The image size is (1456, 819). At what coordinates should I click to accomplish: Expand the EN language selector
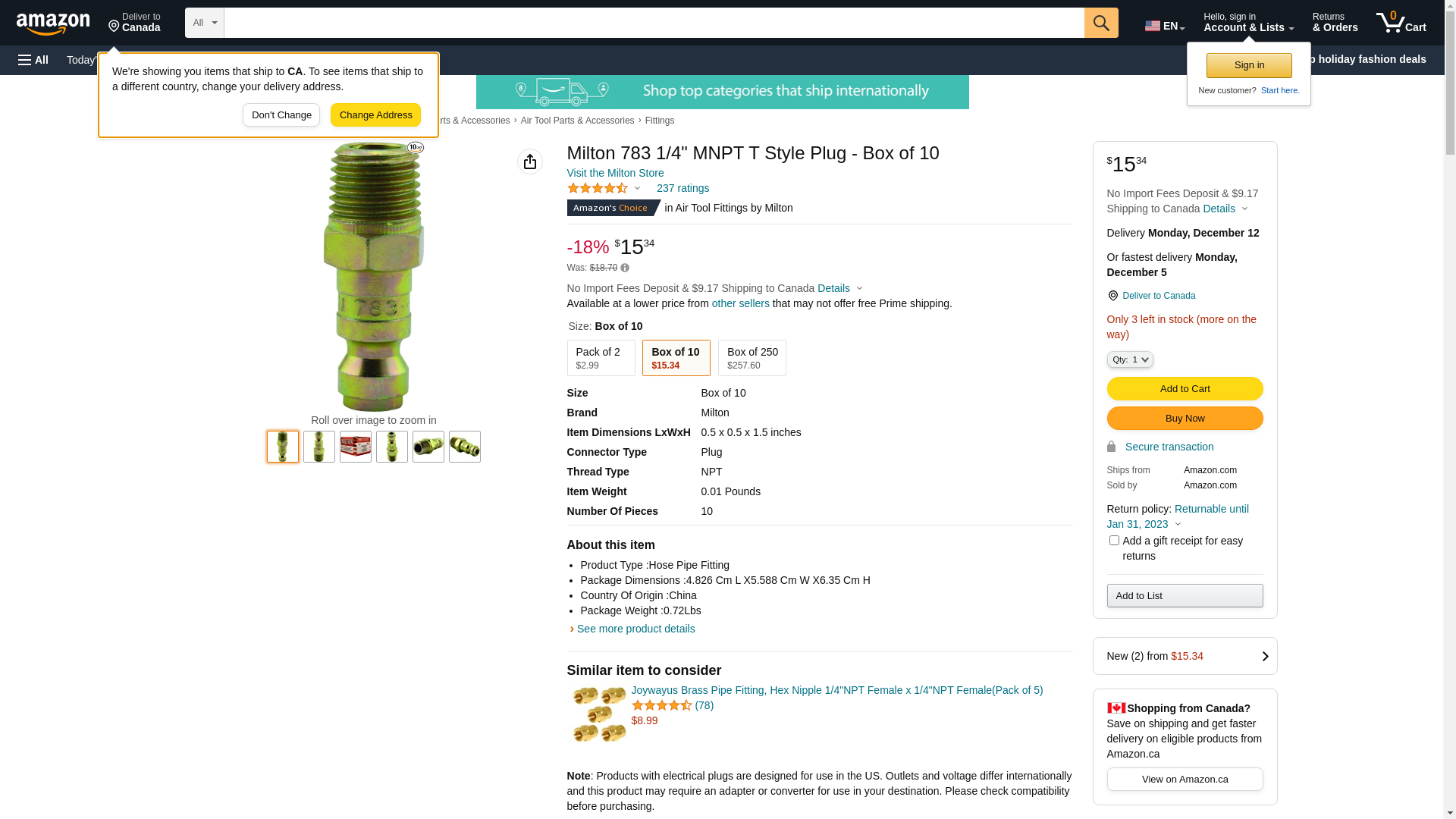point(1164,26)
